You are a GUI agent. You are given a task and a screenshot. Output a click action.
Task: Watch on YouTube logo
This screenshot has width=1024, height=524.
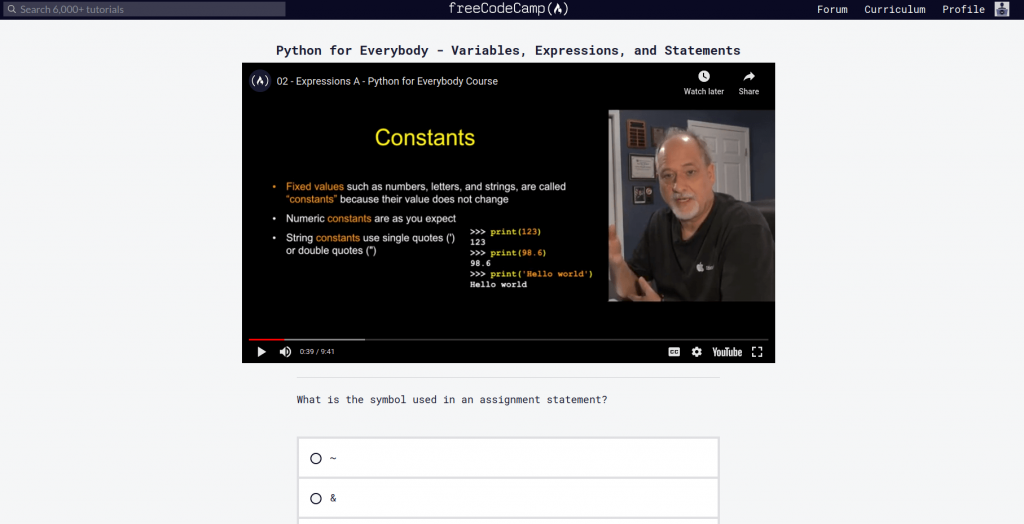[x=727, y=352]
